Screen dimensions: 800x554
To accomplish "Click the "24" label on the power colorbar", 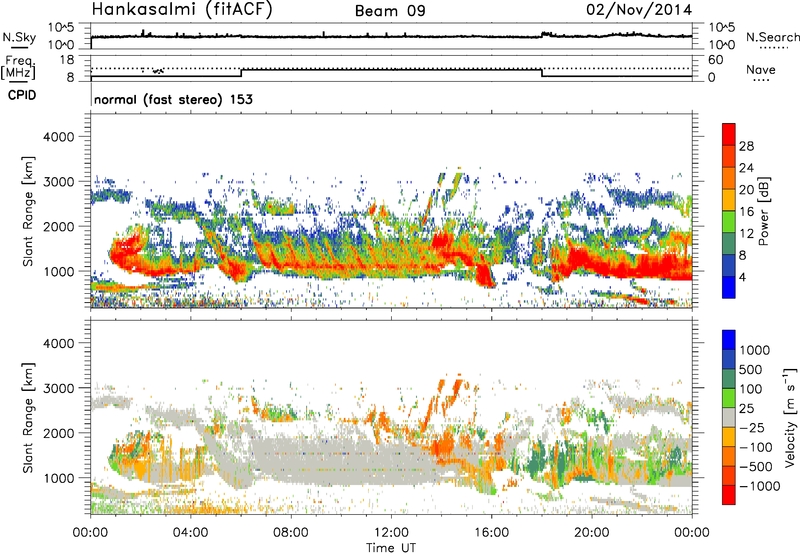I will [x=746, y=168].
